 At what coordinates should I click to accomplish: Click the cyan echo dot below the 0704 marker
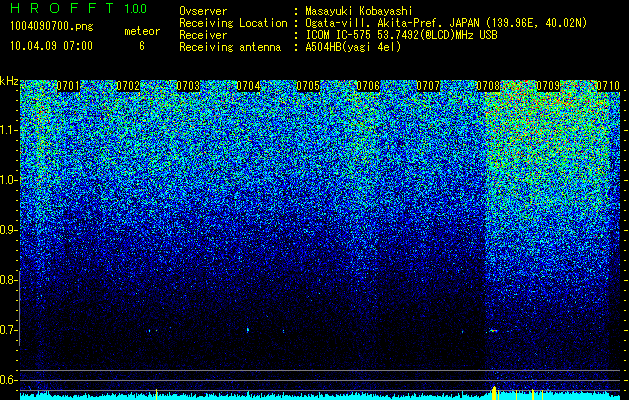[x=248, y=330]
